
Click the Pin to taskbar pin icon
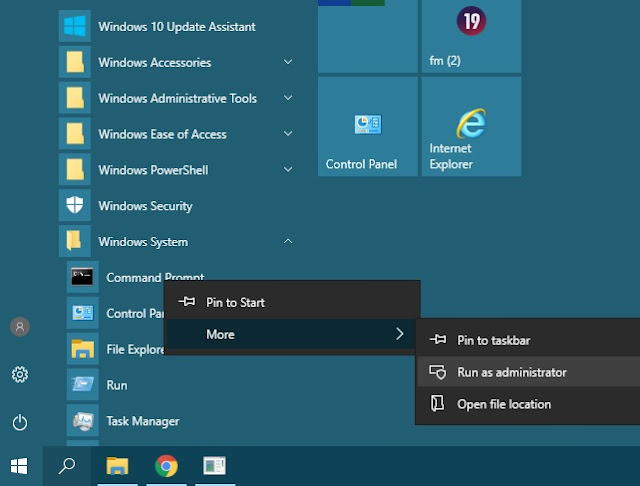438,339
